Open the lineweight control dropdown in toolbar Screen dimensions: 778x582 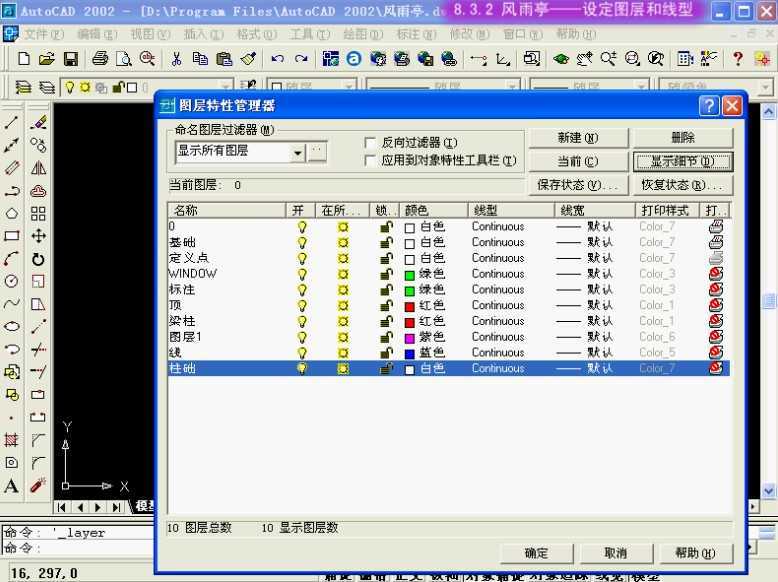coord(642,88)
